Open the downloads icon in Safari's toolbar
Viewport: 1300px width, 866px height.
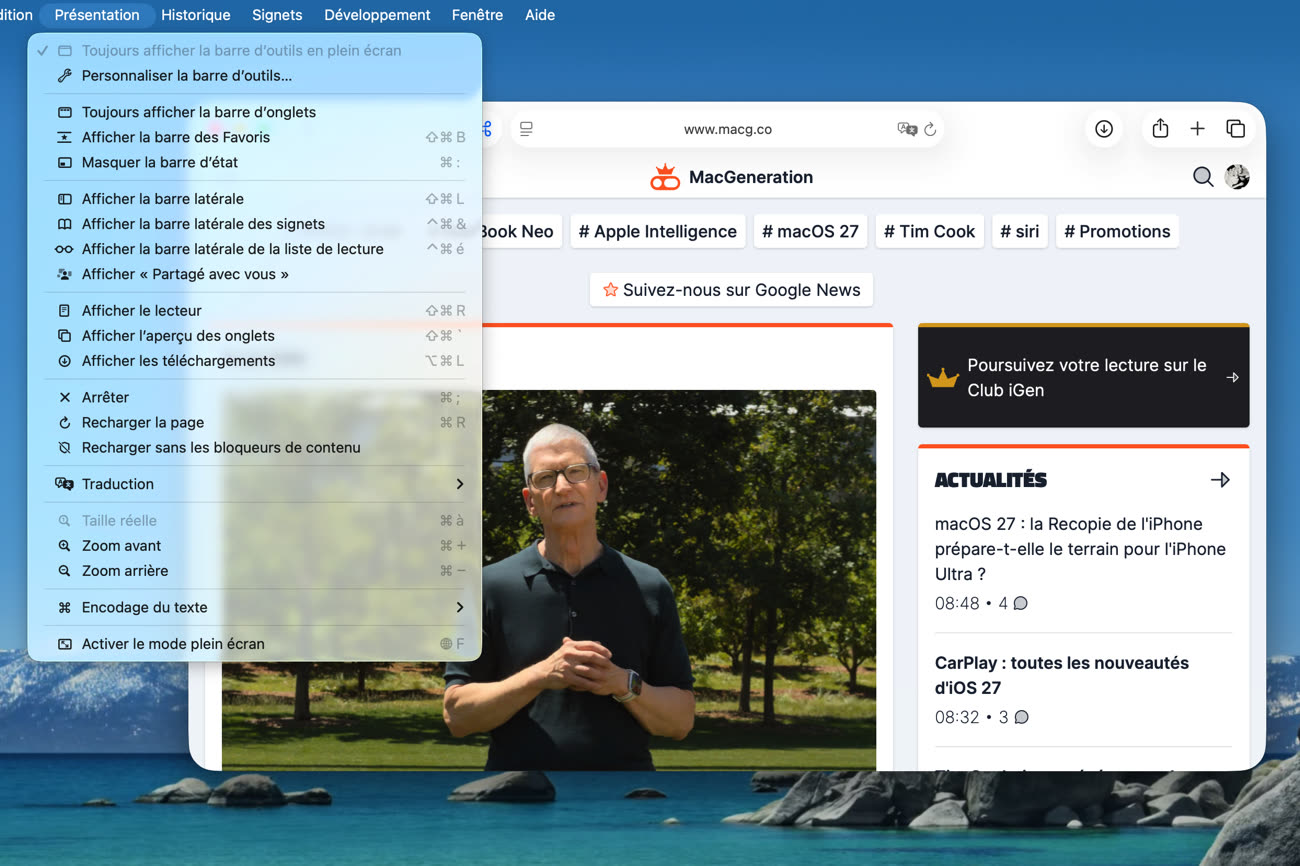click(x=1104, y=129)
